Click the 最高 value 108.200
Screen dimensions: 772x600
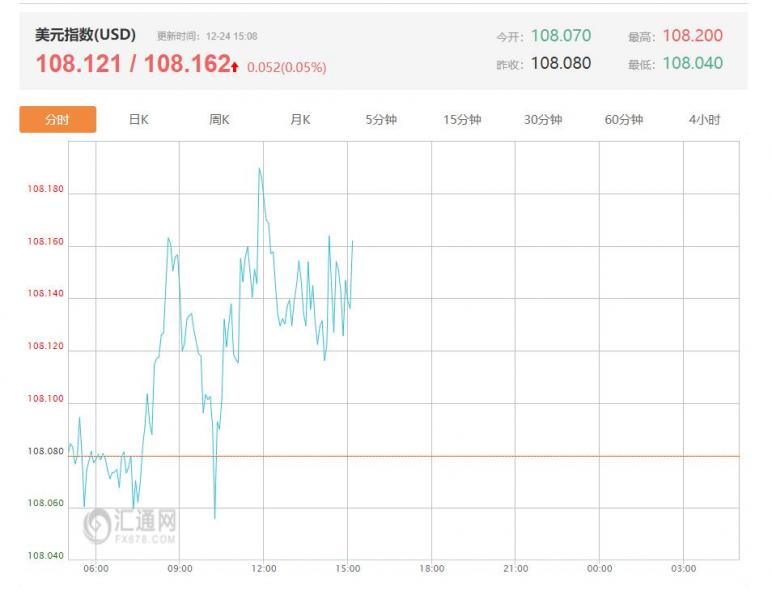(x=692, y=36)
